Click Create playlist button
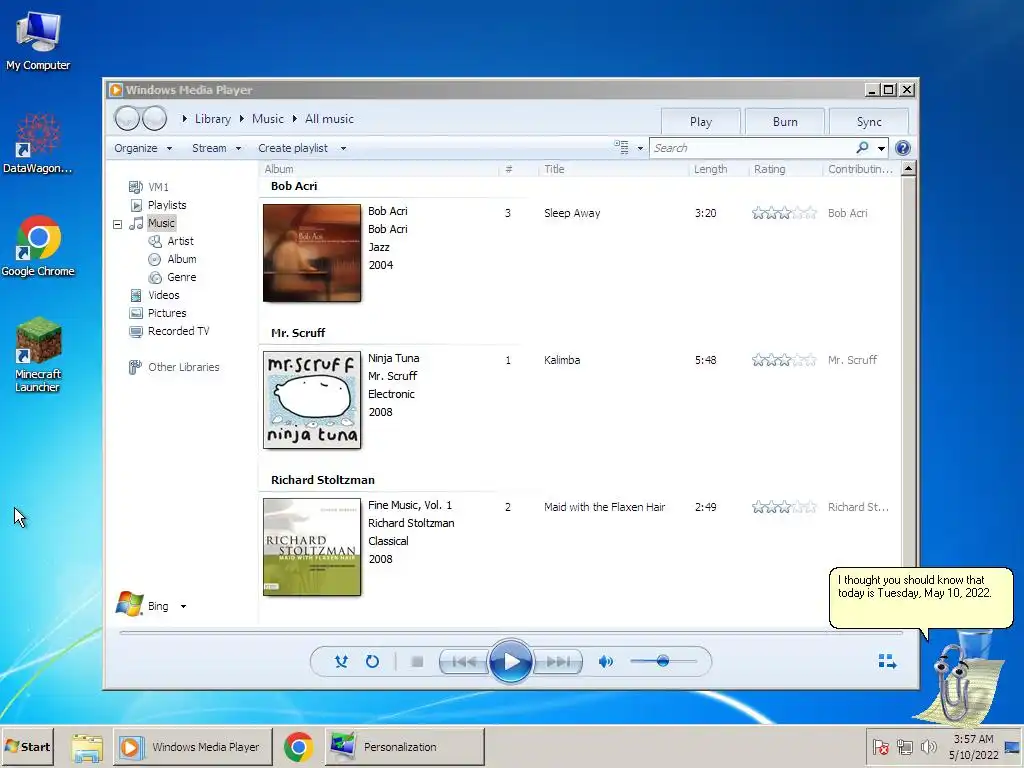This screenshot has height=768, width=1024. click(x=293, y=148)
